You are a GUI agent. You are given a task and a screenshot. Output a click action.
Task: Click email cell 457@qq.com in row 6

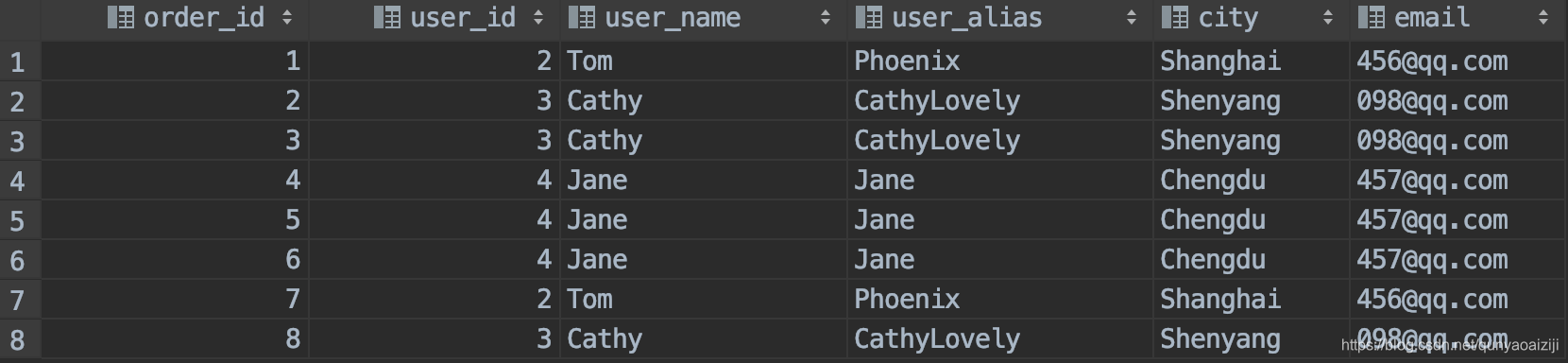pos(1457,260)
